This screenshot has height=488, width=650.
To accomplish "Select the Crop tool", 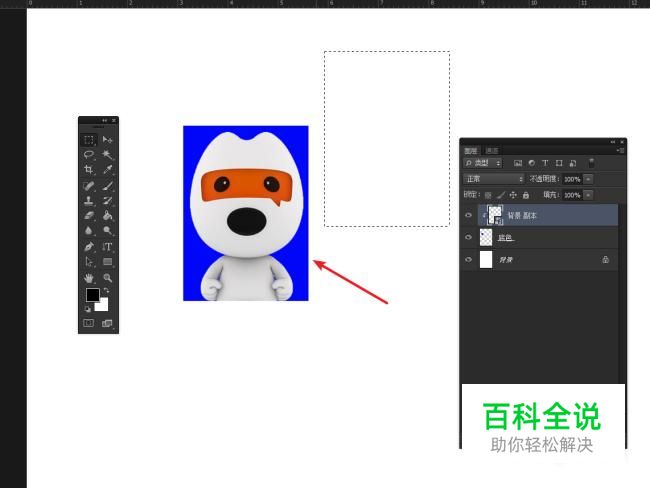I will (x=89, y=170).
